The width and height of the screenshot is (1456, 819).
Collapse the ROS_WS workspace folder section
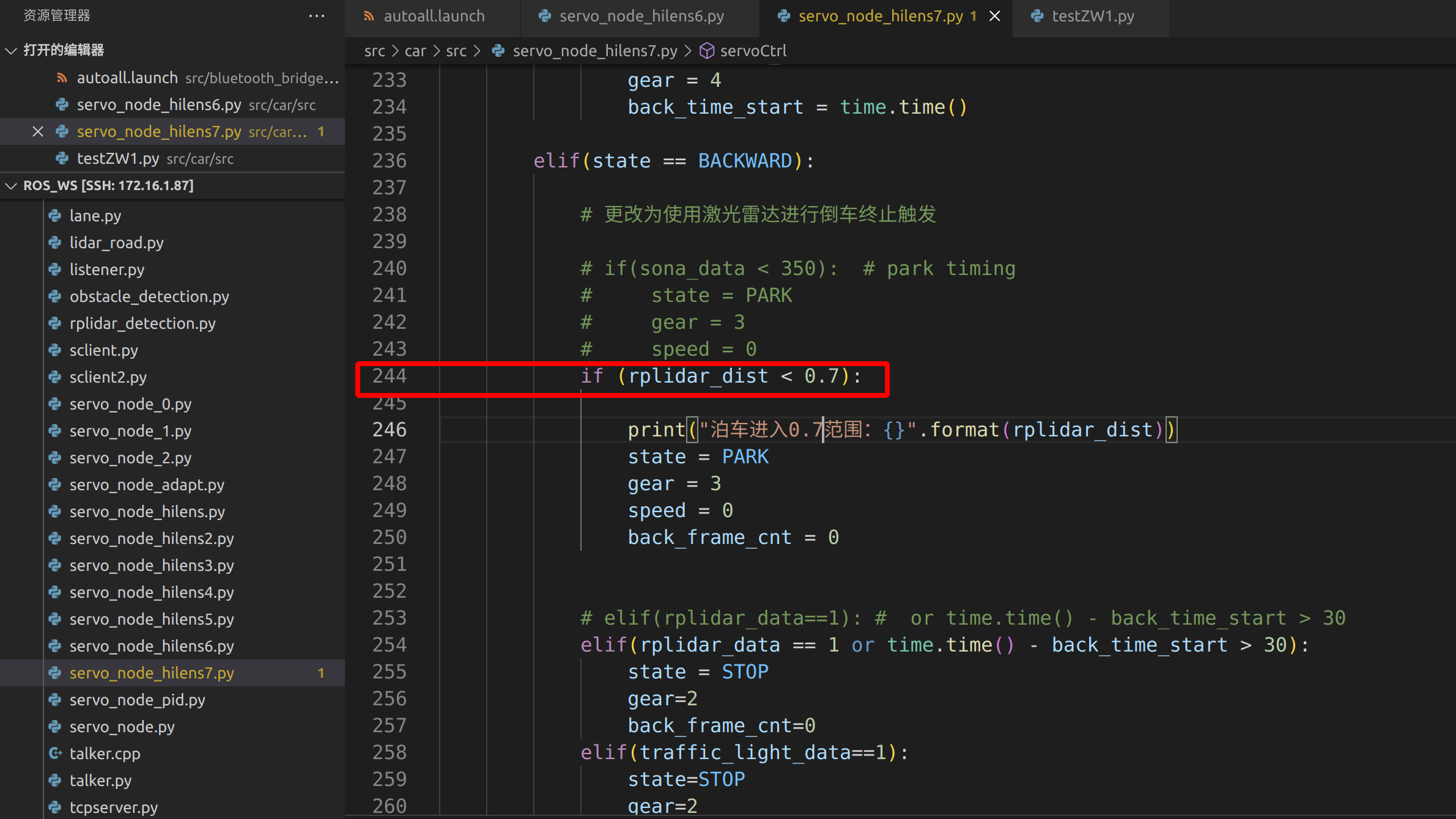pos(11,185)
